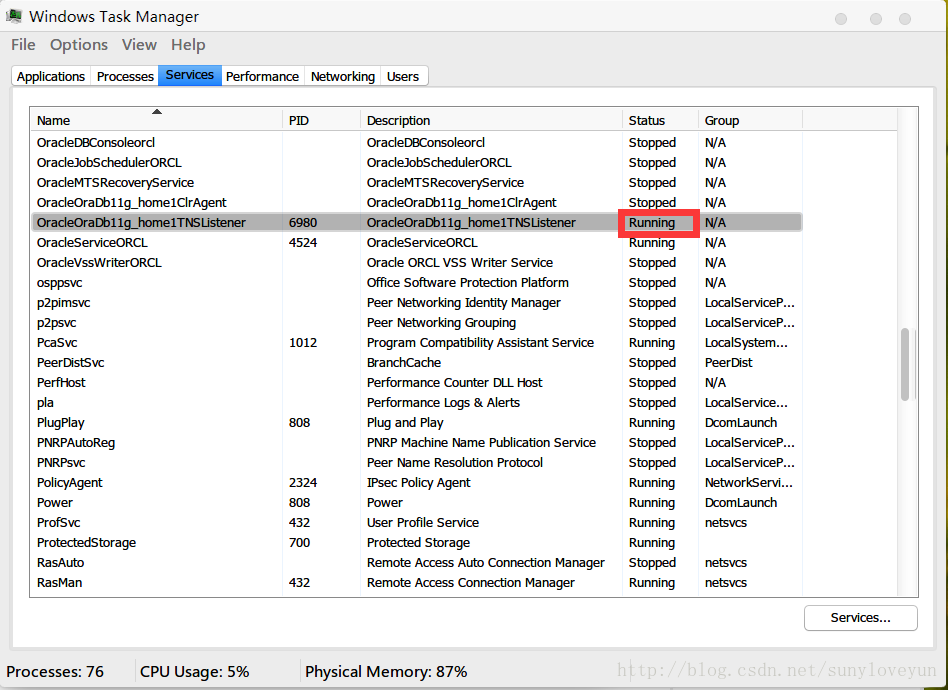The height and width of the screenshot is (690, 948).
Task: Select the RasAuto service
Action: tap(60, 562)
